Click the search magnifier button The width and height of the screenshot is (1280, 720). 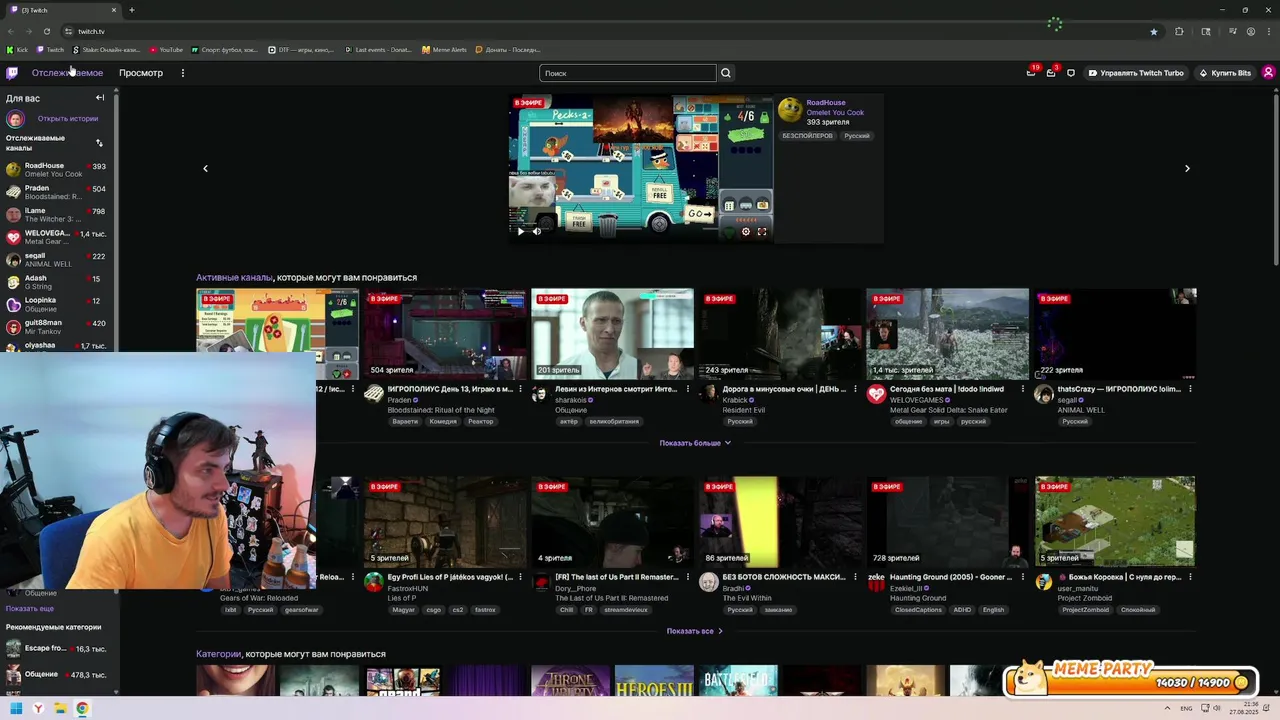coord(726,73)
